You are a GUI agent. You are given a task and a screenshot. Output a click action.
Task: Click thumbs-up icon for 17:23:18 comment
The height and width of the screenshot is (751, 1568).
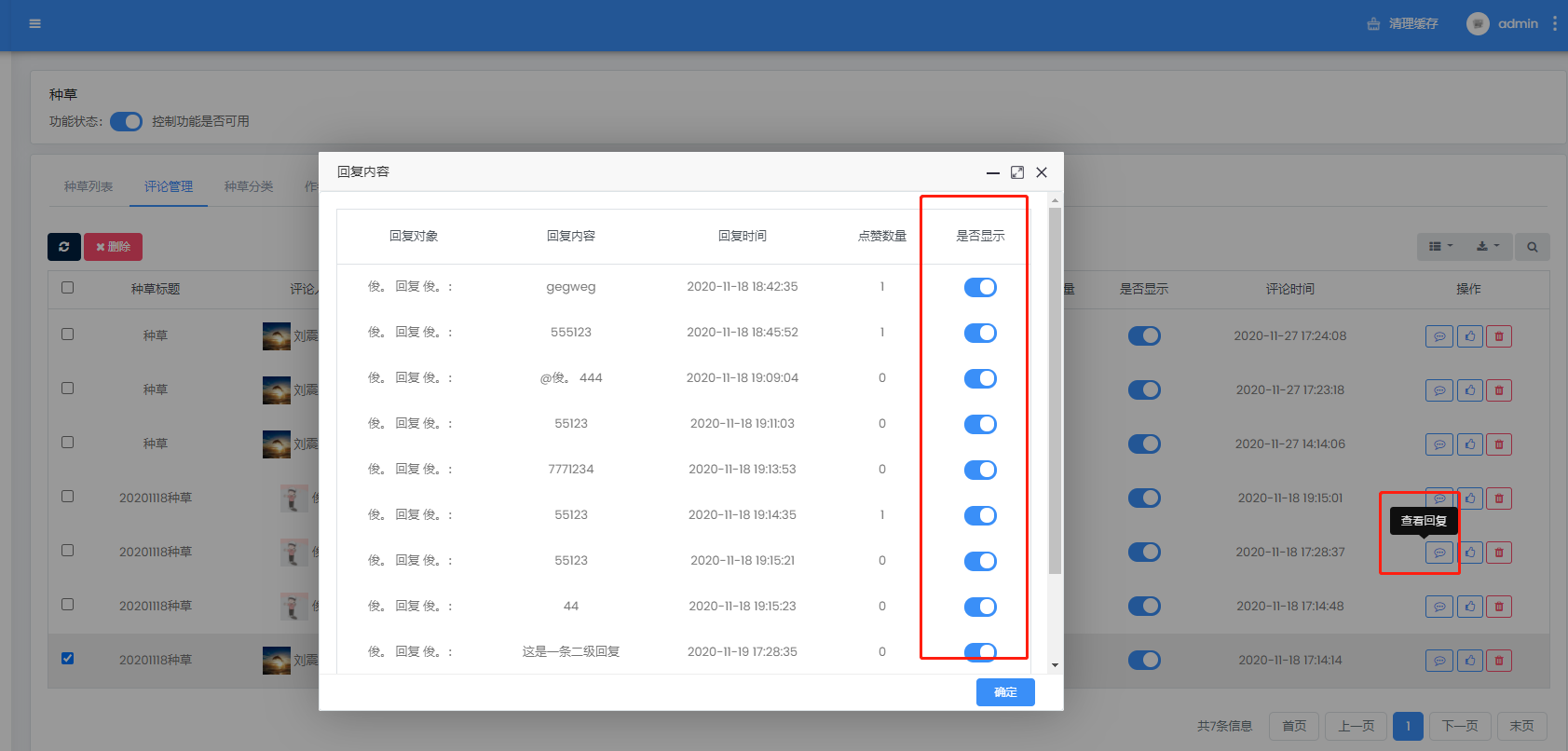click(1469, 390)
